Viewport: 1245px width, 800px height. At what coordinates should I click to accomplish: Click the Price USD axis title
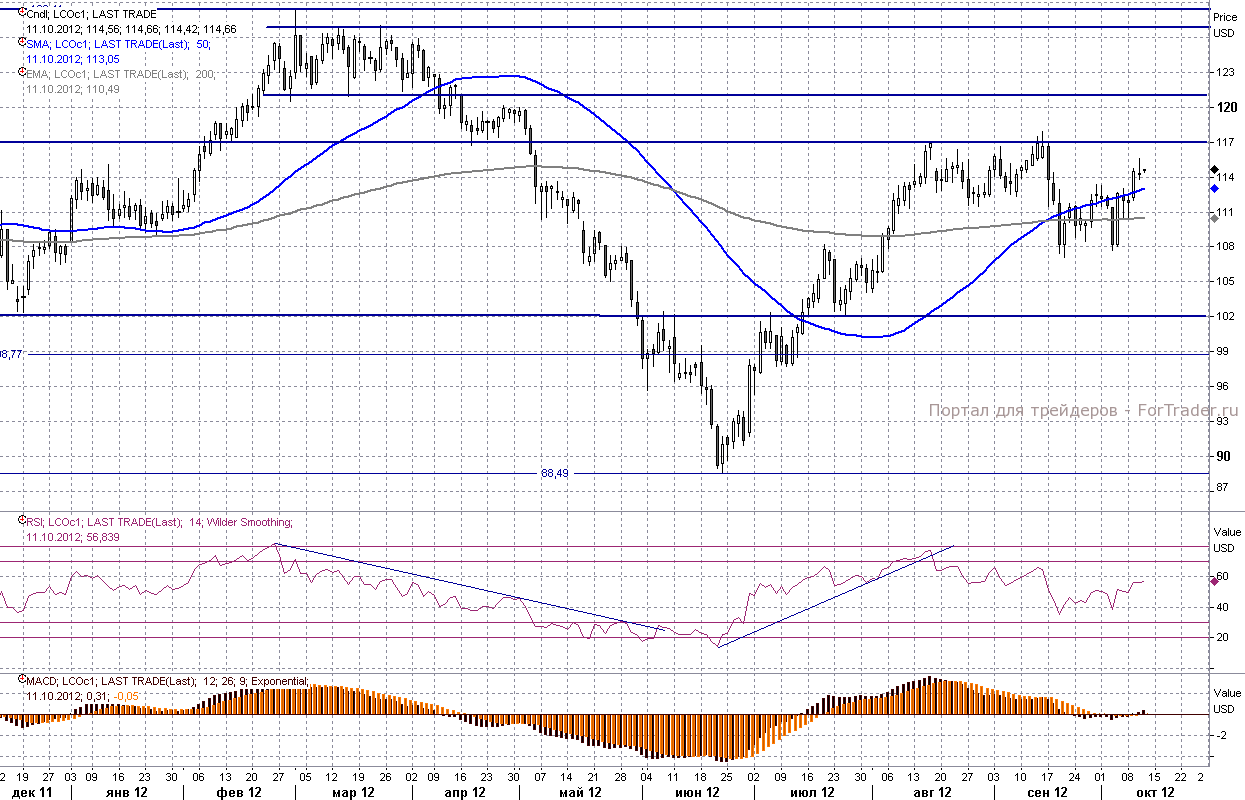pos(1224,25)
